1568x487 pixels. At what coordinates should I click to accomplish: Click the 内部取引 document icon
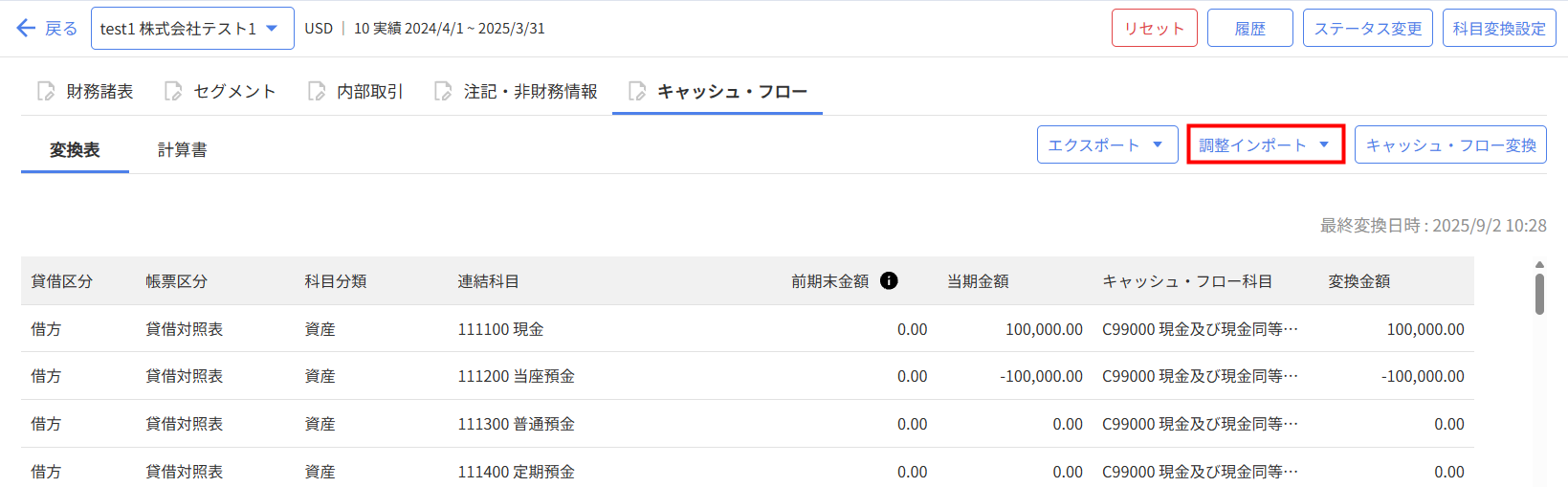(x=317, y=91)
